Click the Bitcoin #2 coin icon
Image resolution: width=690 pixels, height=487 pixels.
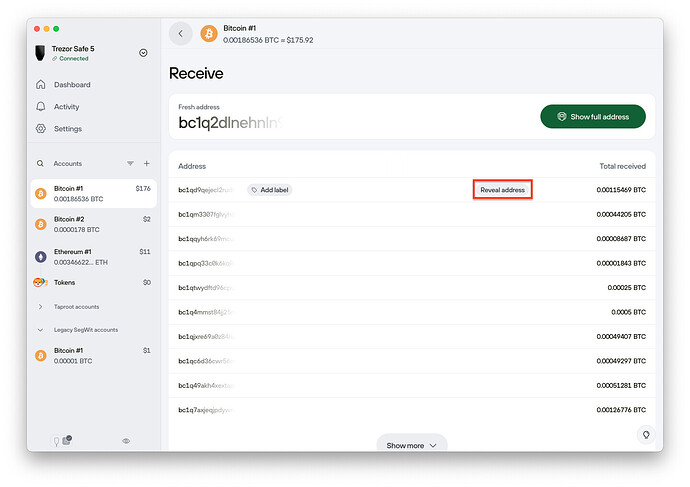click(x=40, y=224)
